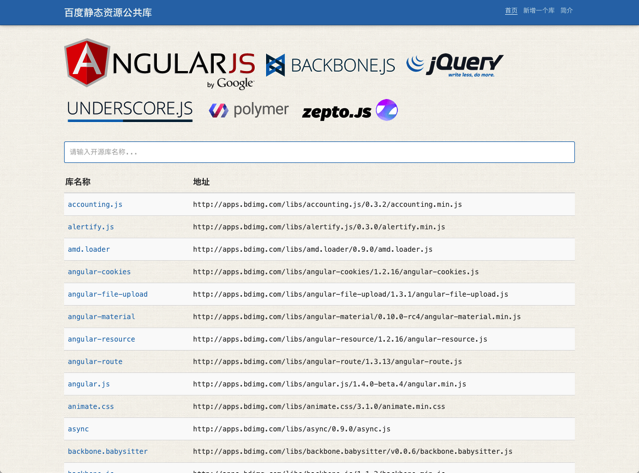
Task: Open the angular-file-upload library link
Action: tap(108, 294)
